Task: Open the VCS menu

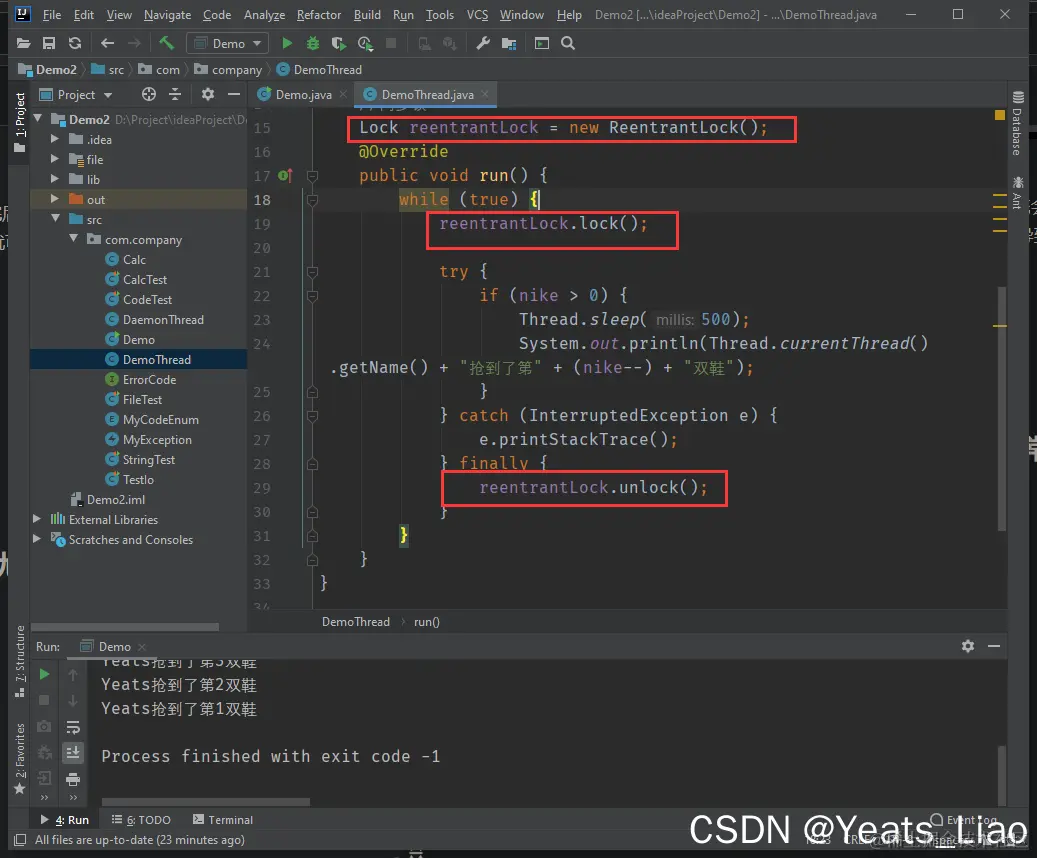Action: pos(477,15)
